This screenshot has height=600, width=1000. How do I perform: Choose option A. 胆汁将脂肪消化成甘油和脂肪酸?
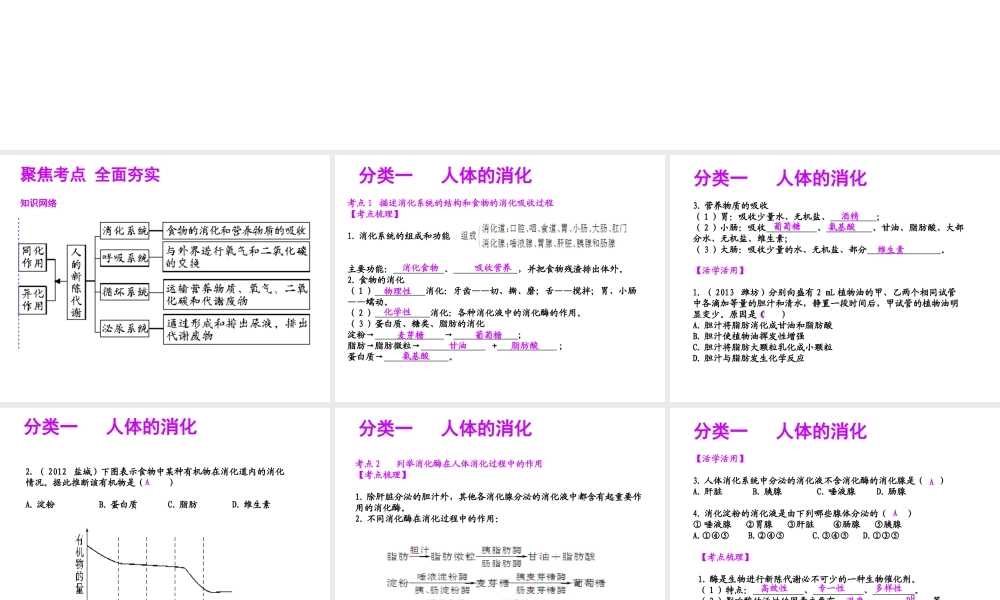(762, 325)
